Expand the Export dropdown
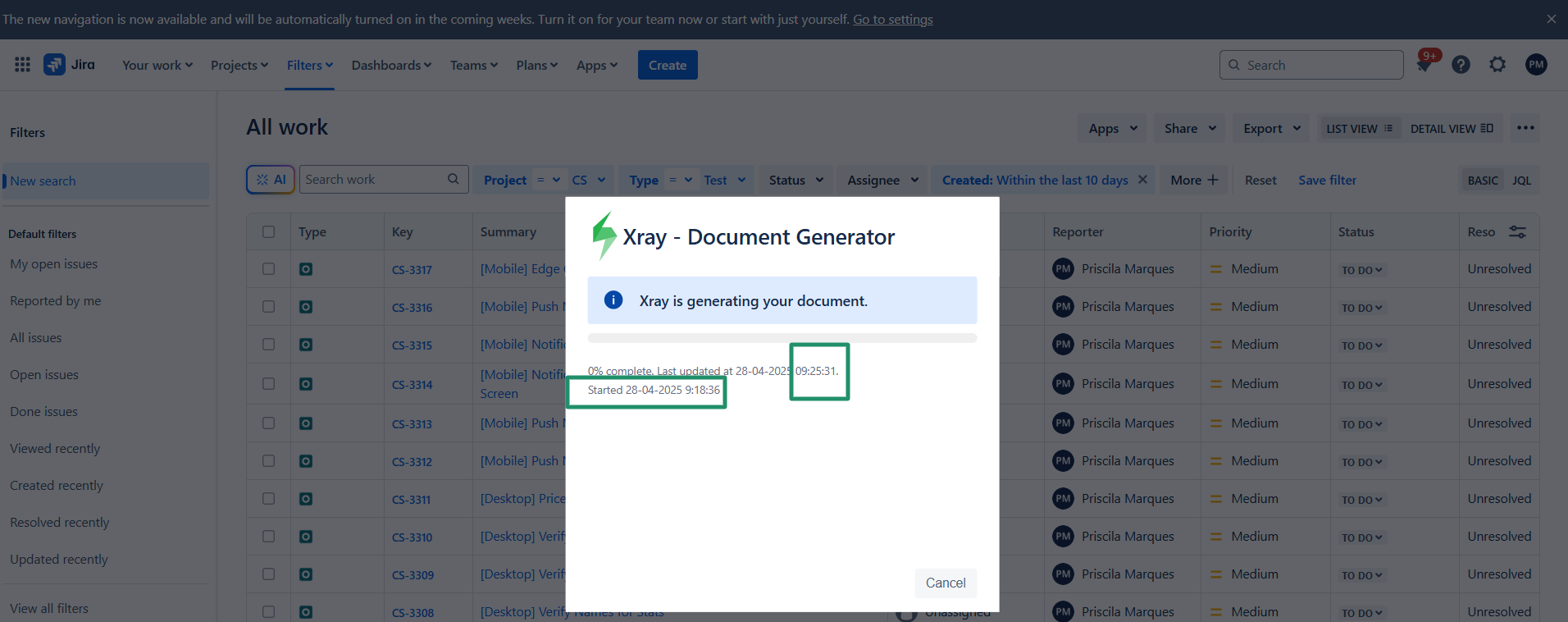 coord(1271,128)
